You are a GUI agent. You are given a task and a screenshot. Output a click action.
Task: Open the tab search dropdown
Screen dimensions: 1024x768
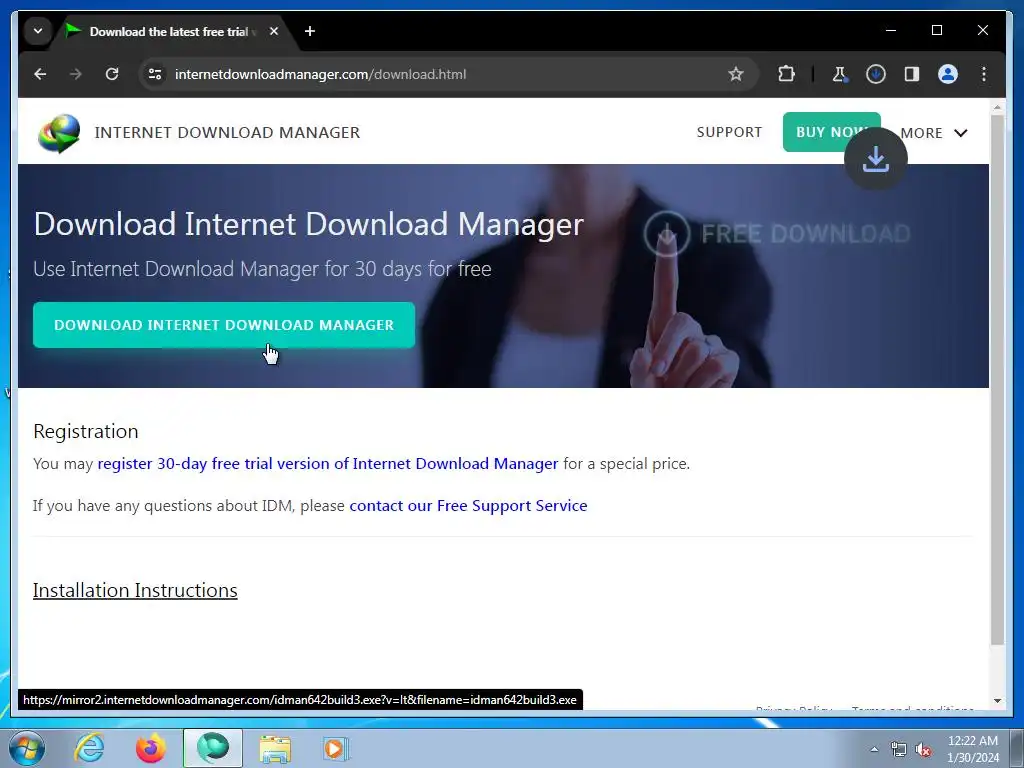38,31
